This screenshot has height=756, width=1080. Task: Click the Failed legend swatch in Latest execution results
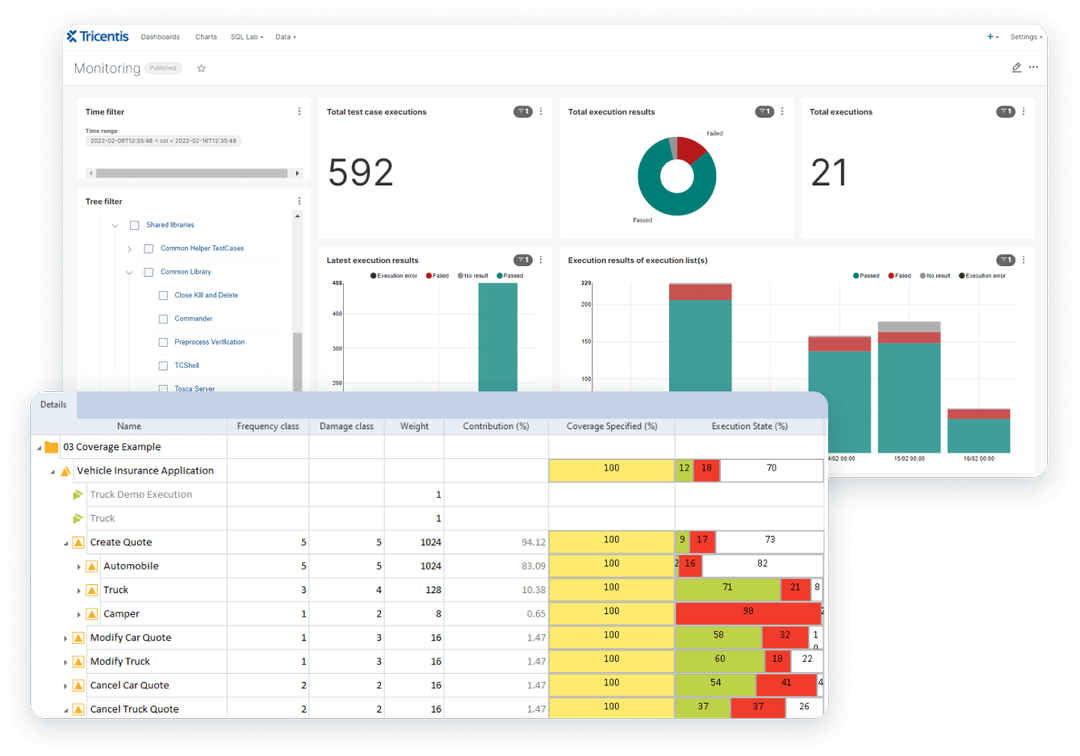[428, 276]
